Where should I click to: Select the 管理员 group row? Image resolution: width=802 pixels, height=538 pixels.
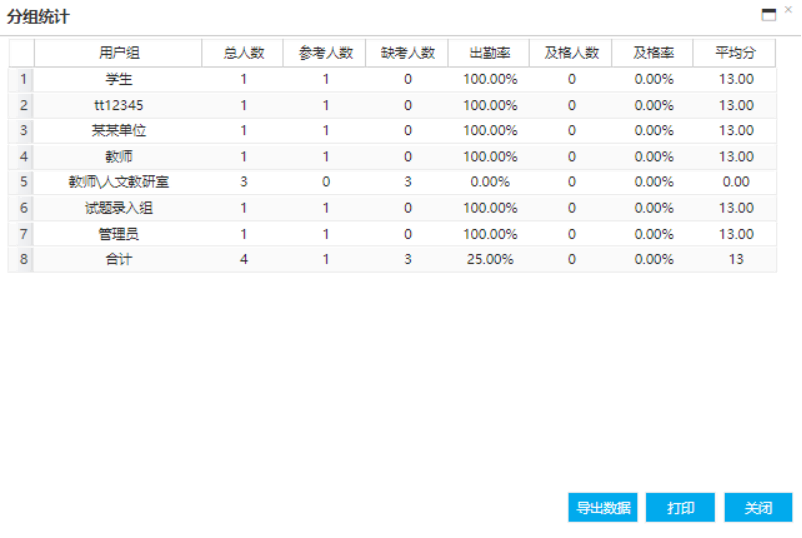click(118, 234)
